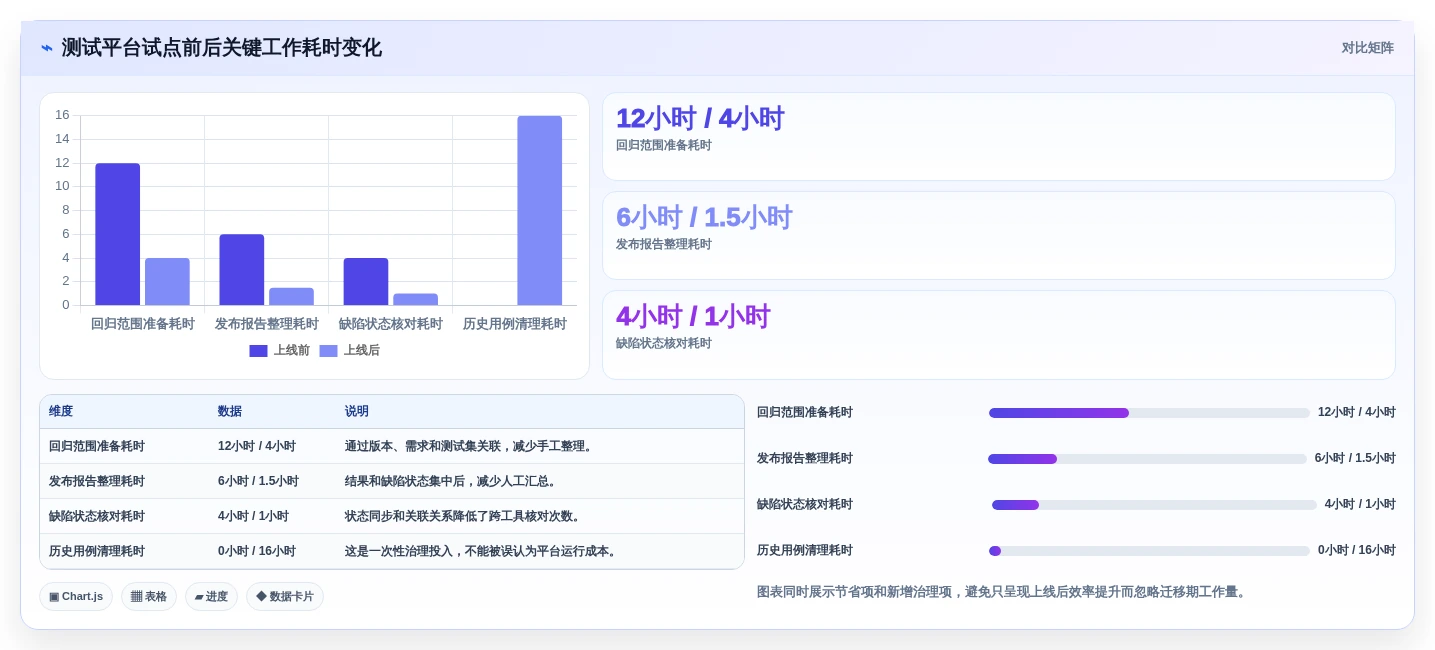Click y-axis value 16 on the chart

(62, 115)
